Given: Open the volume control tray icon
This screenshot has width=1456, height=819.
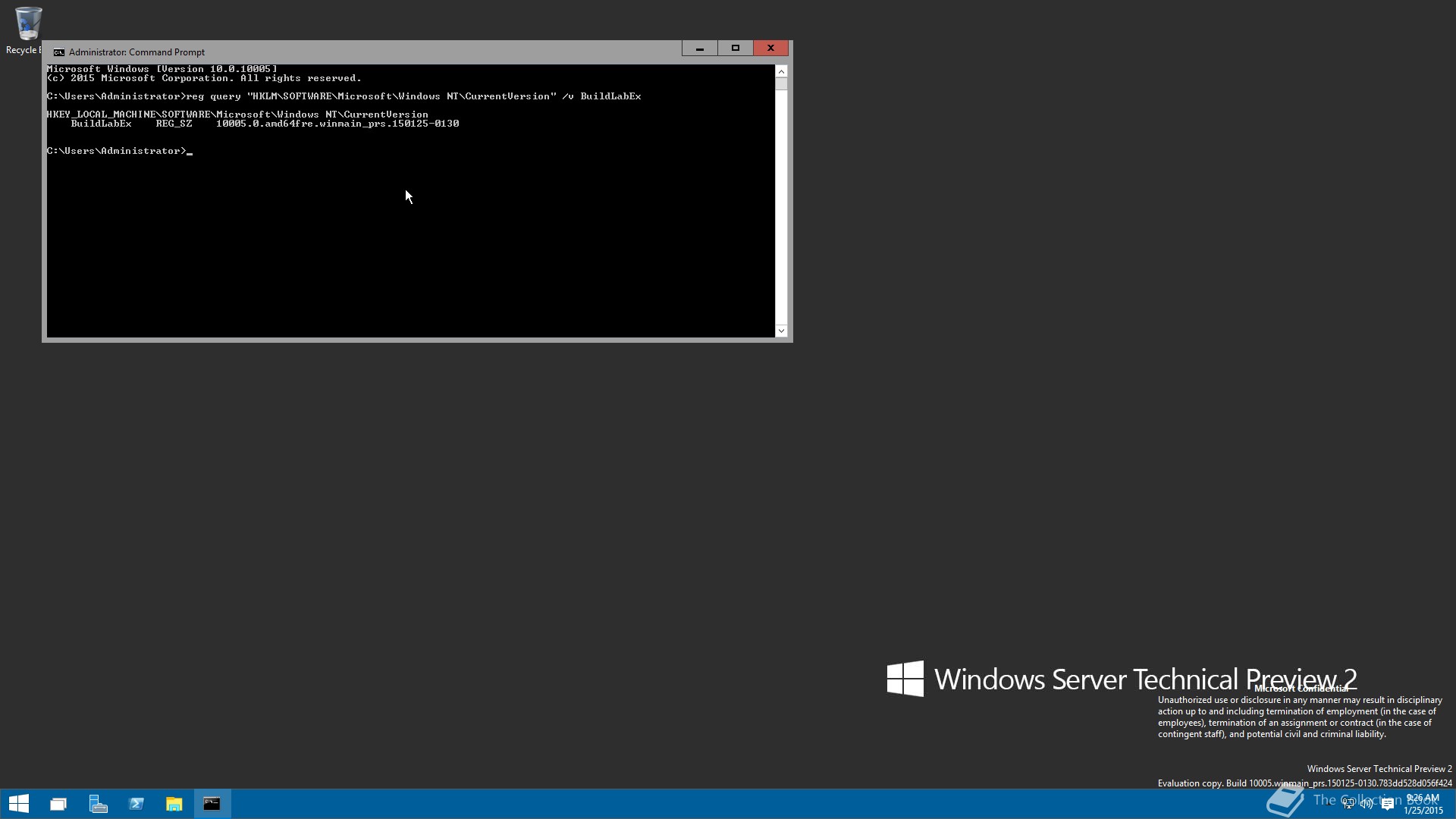Looking at the screenshot, I should click(1367, 804).
